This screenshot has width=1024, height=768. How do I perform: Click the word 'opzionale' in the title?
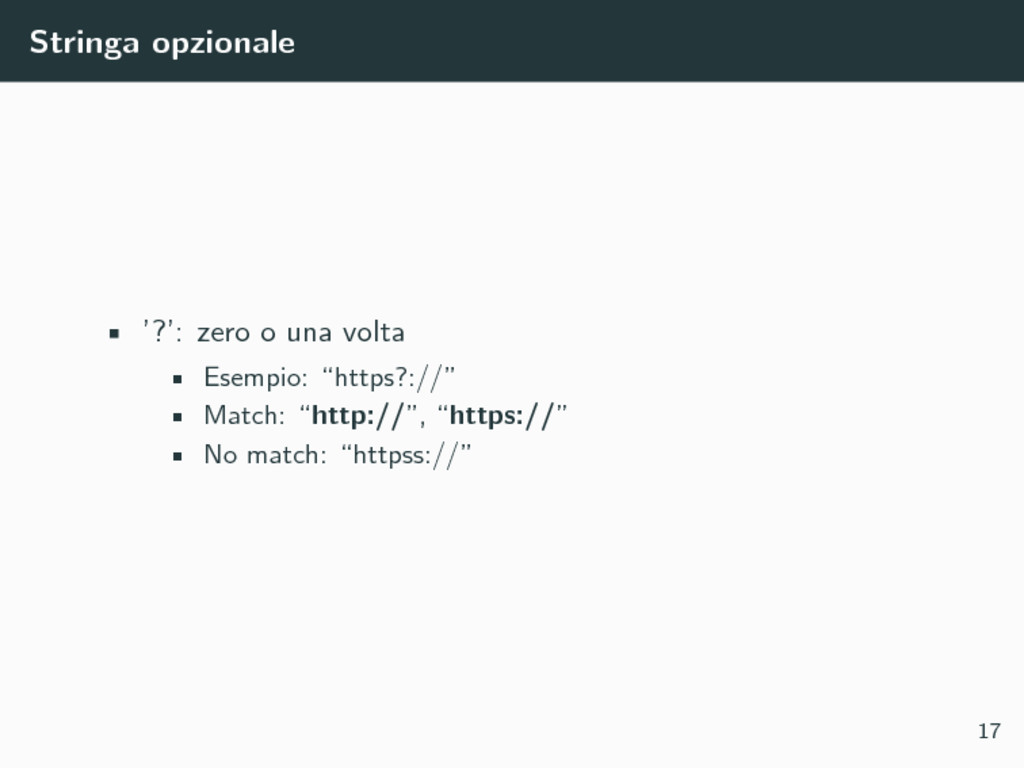223,44
